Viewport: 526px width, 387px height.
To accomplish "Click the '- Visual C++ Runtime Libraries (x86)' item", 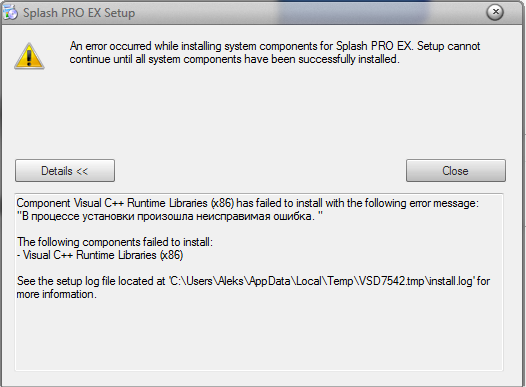I will click(x=100, y=255).
